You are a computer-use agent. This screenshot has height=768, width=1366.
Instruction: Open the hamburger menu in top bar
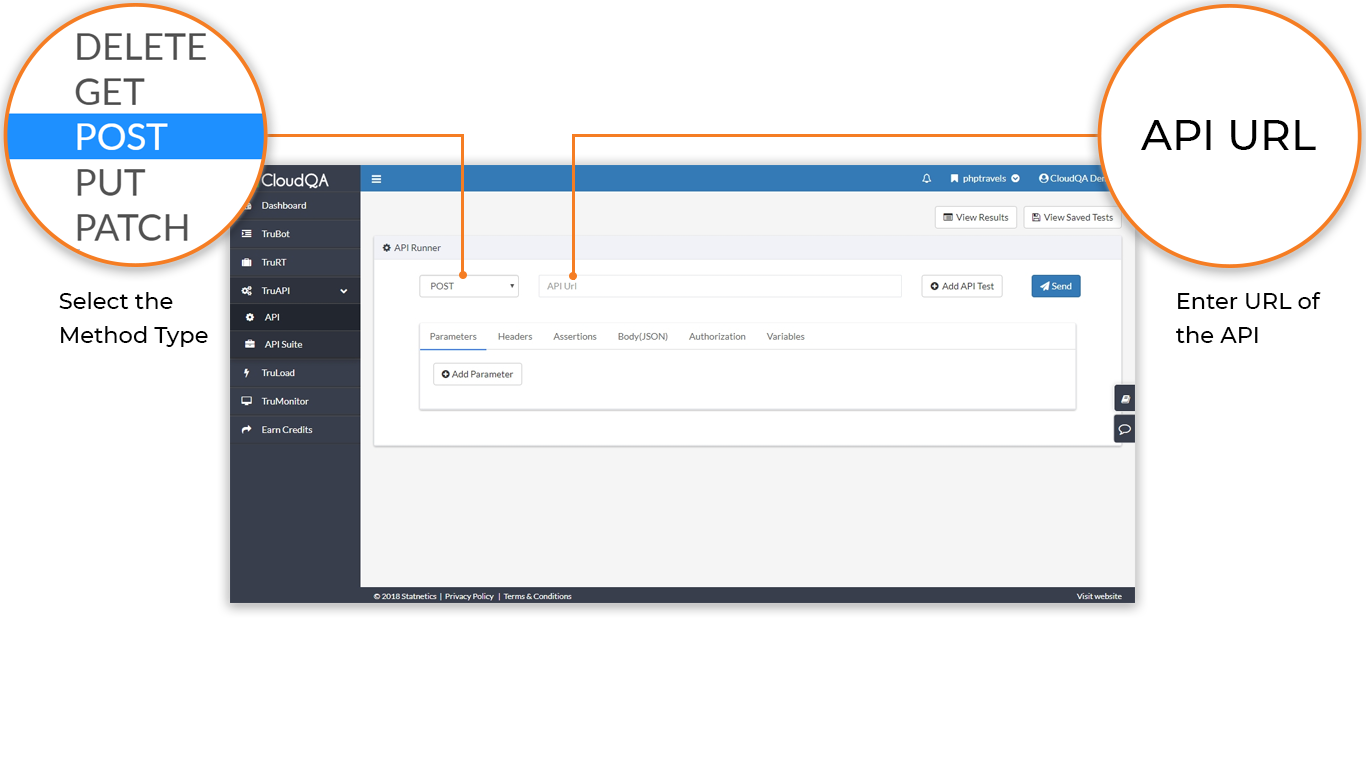[x=376, y=179]
